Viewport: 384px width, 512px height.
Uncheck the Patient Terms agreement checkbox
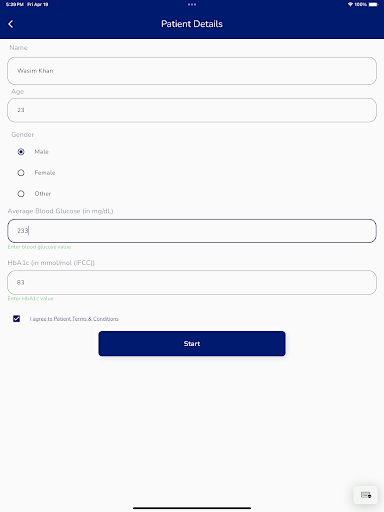point(16,319)
